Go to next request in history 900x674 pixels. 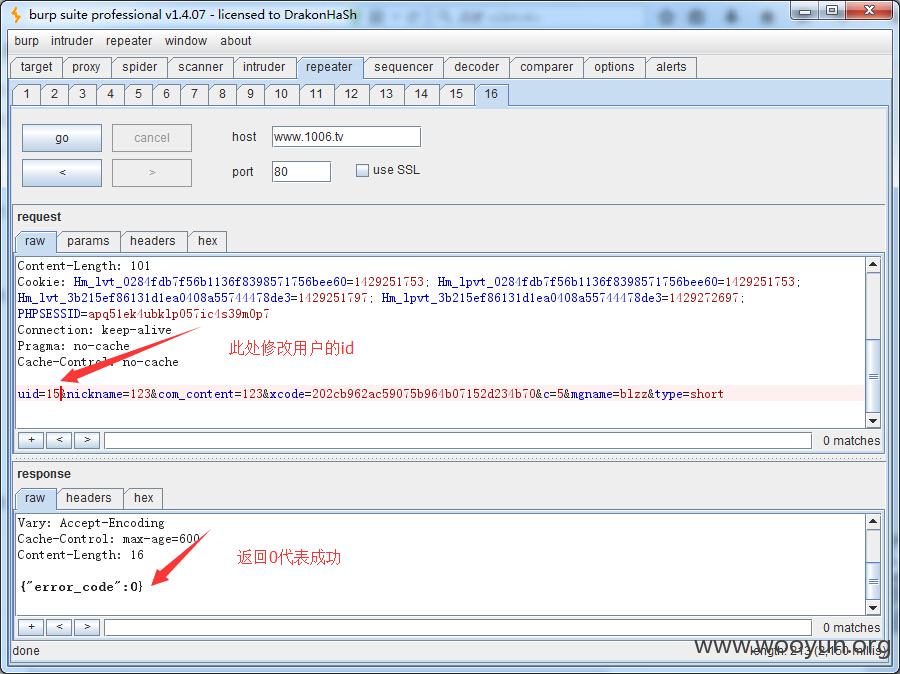152,173
